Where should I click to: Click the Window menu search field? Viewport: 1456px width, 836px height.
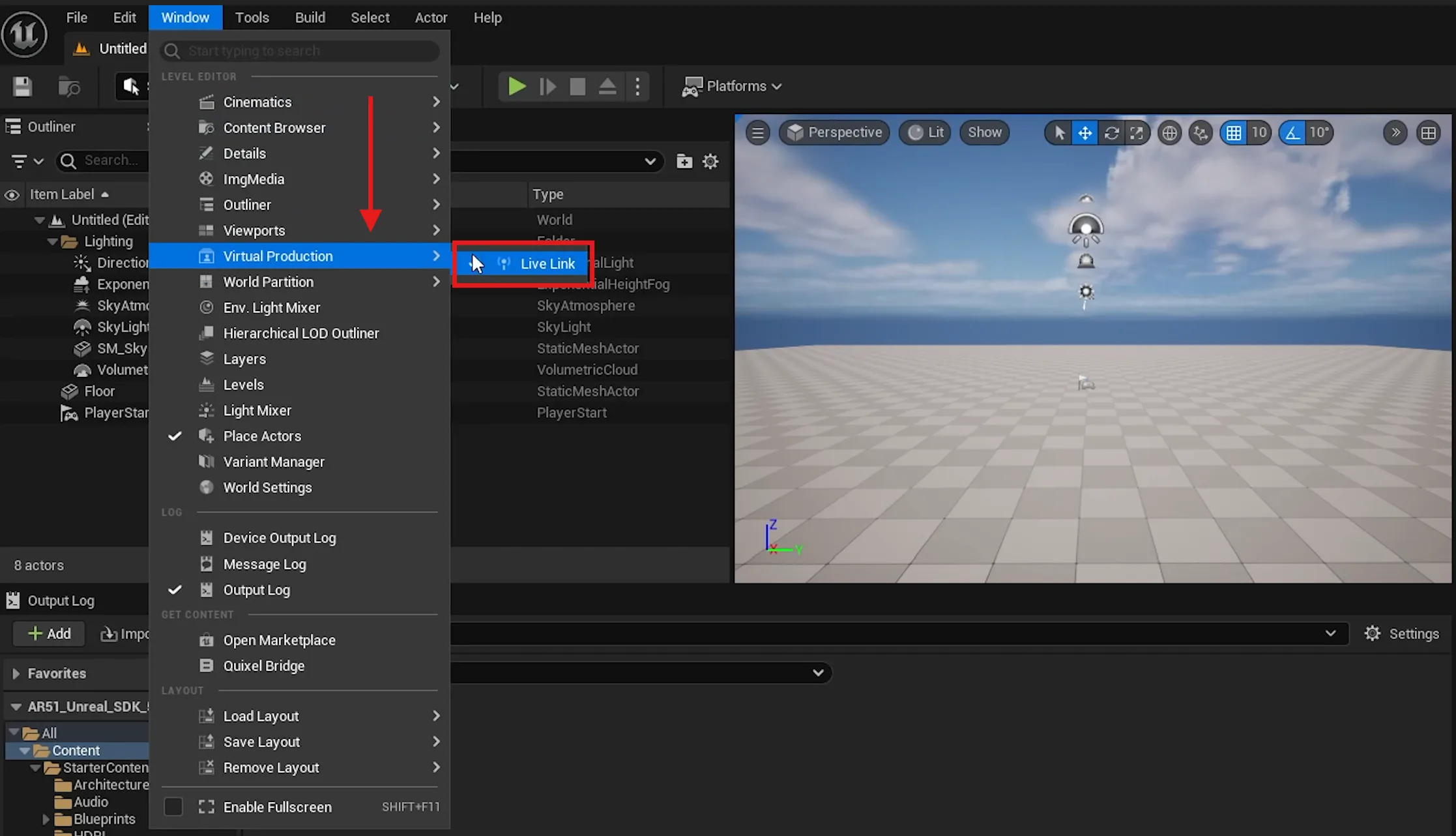coord(300,51)
